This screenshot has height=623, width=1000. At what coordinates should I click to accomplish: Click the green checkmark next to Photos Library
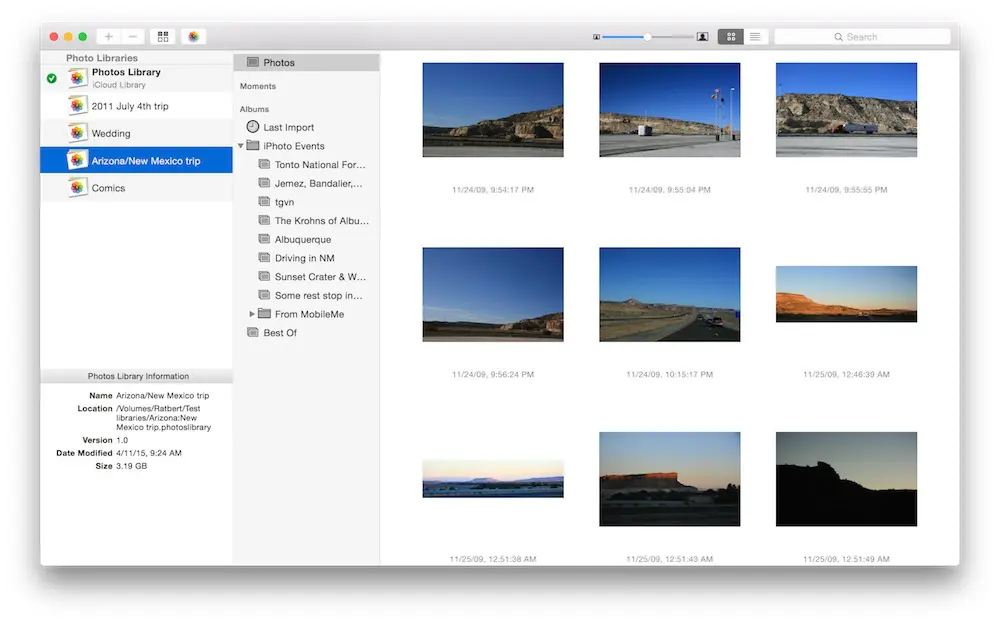pos(52,76)
